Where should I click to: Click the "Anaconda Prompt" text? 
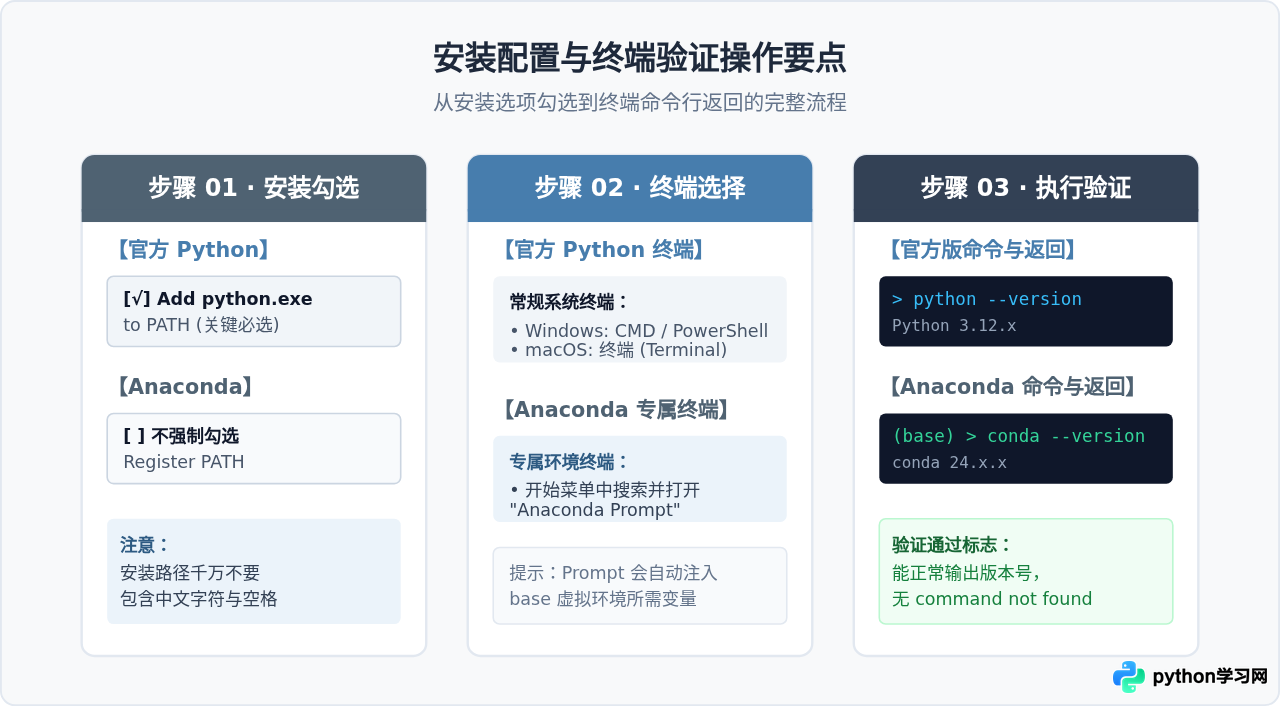coord(595,510)
